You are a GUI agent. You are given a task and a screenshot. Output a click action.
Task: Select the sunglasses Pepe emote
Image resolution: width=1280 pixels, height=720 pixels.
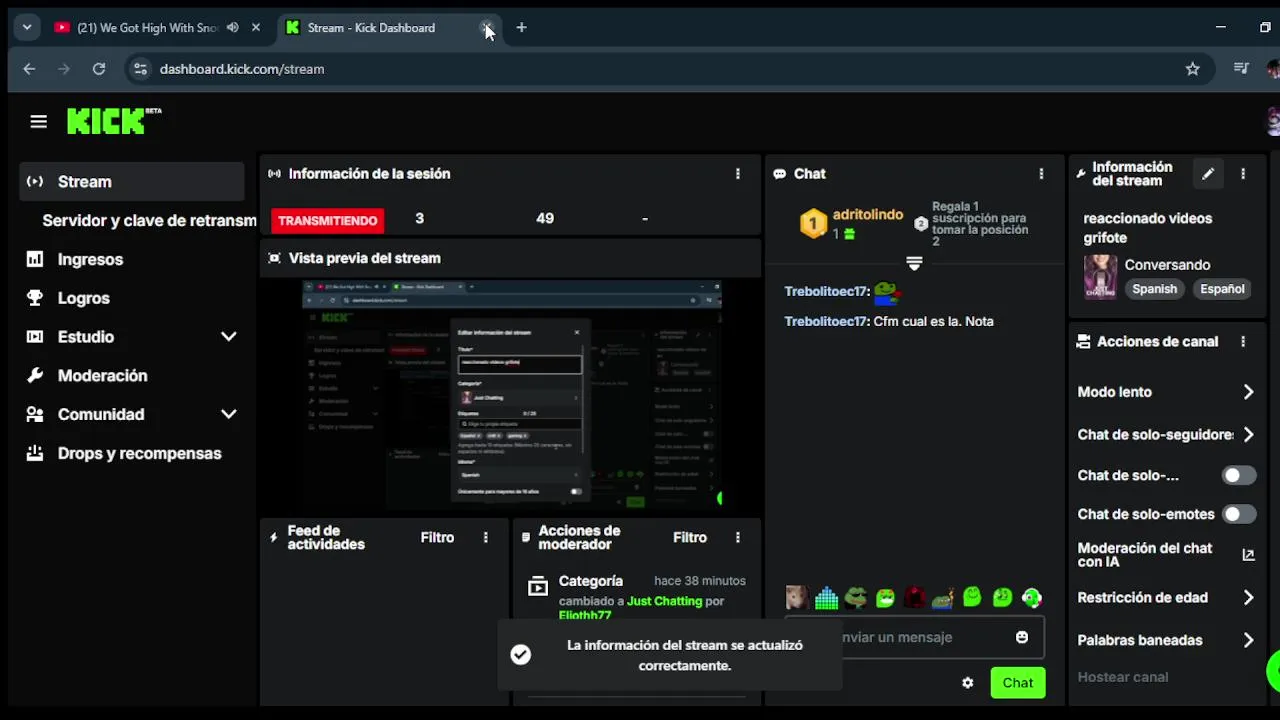(x=855, y=598)
